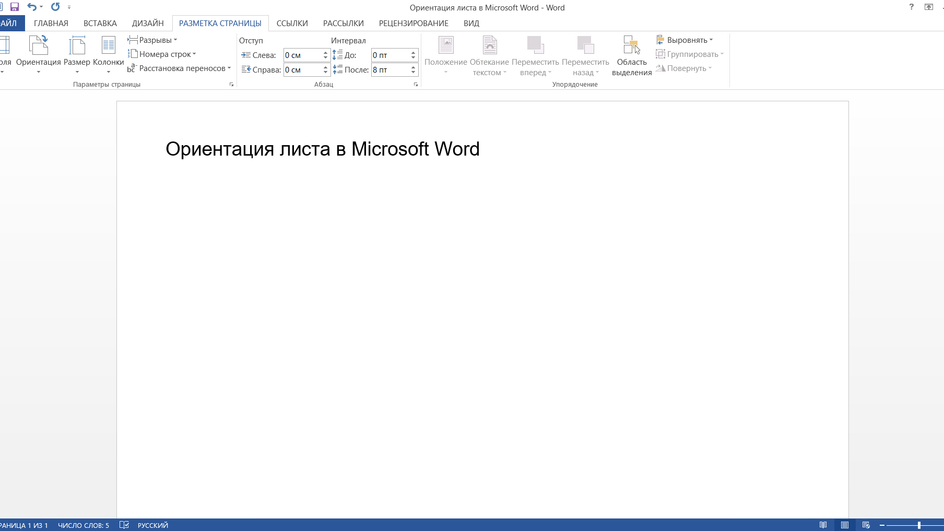Click the Ribbon Display Options icon
944x531 pixels.
coord(928,7)
